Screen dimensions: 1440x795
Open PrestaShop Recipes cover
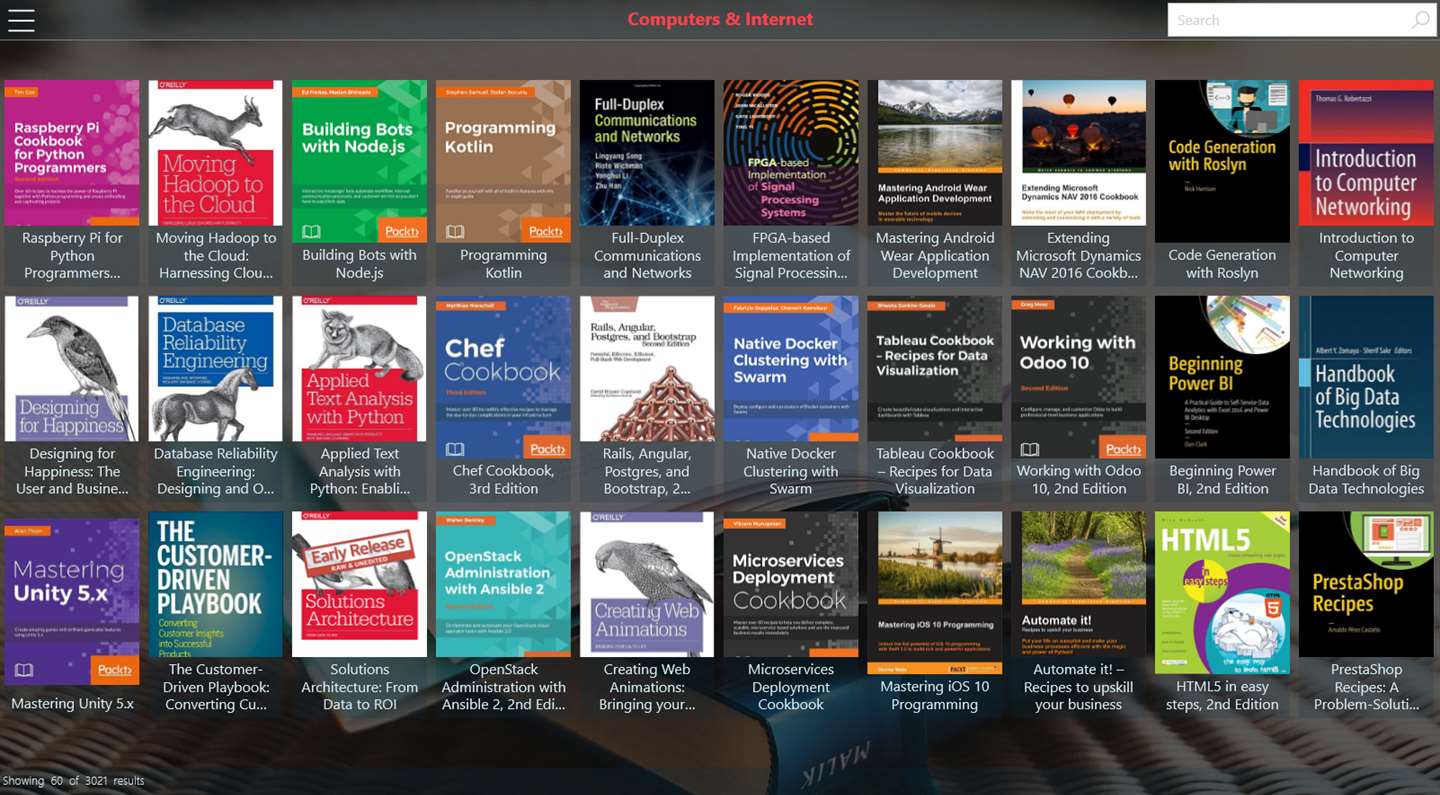tap(1366, 585)
